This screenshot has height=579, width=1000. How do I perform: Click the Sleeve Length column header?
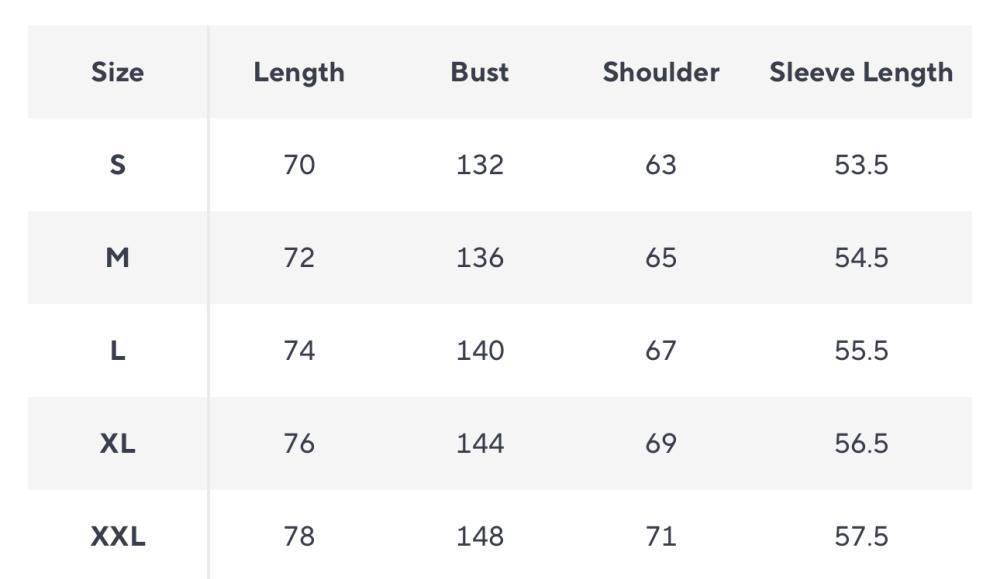[861, 72]
